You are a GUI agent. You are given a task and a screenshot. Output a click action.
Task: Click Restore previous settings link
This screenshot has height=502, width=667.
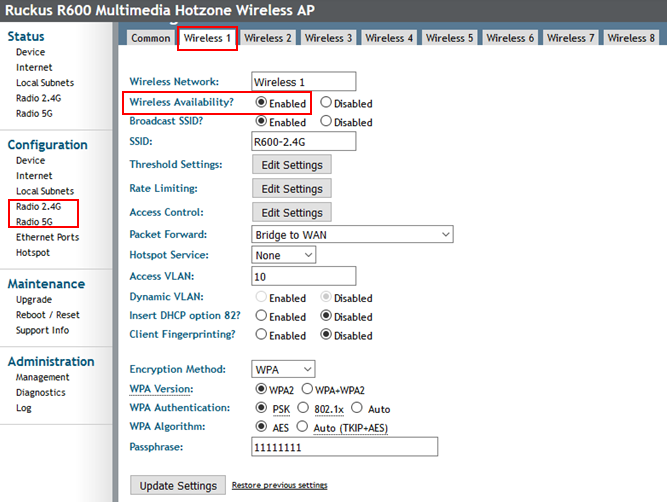(x=279, y=485)
